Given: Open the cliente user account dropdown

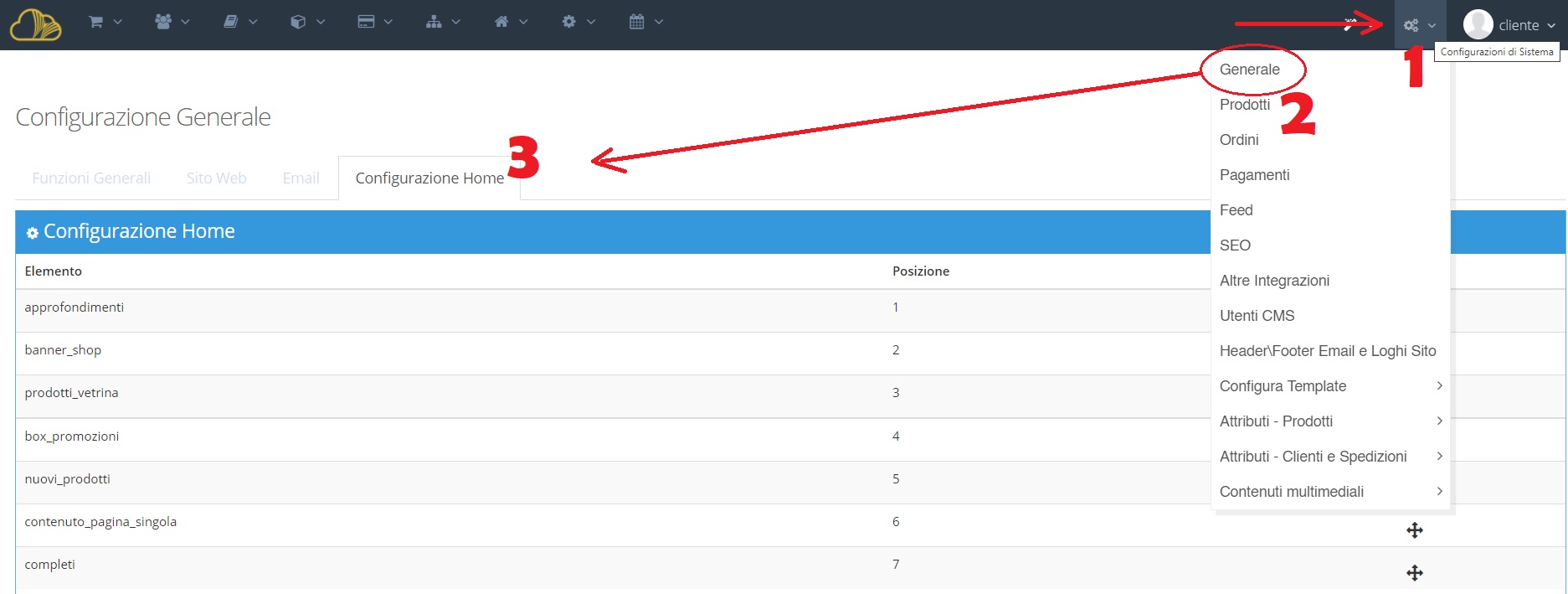Looking at the screenshot, I should [1509, 25].
